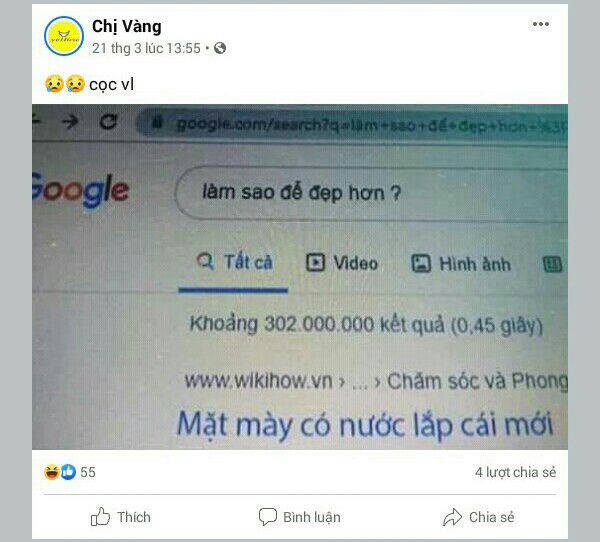Image resolution: width=600 pixels, height=542 pixels.
Task: Click the blue Like reaction icon
Action: [68, 472]
